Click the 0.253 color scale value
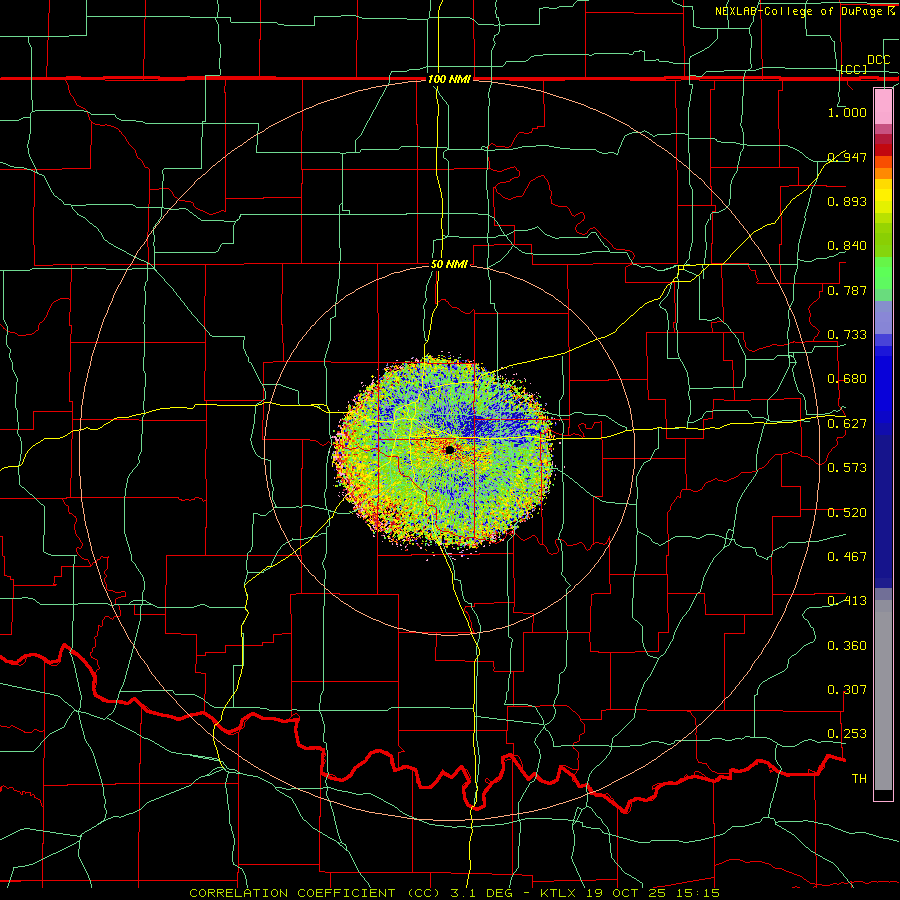Image resolution: width=900 pixels, height=900 pixels. pyautogui.click(x=847, y=734)
